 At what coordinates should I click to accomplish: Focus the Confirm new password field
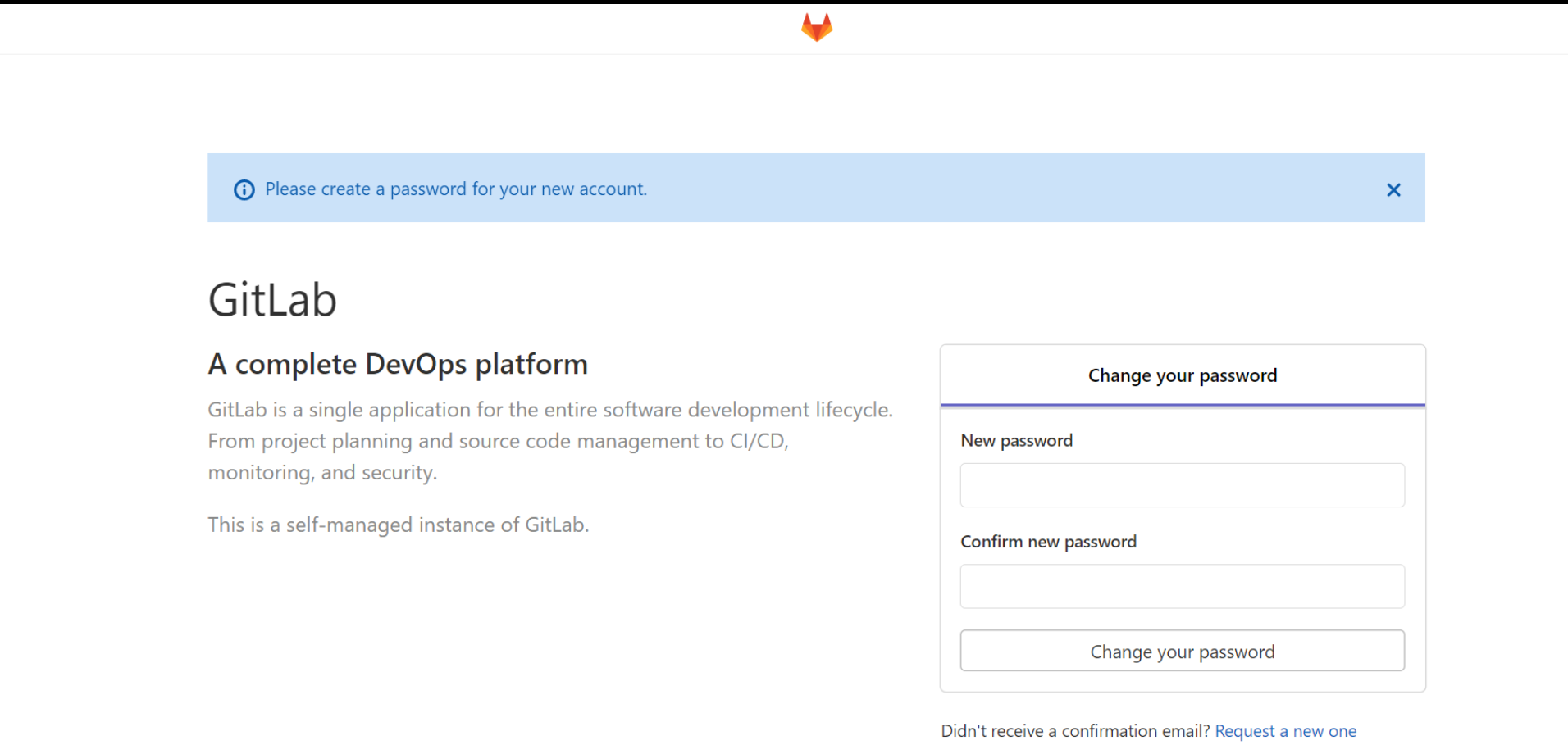click(1182, 586)
